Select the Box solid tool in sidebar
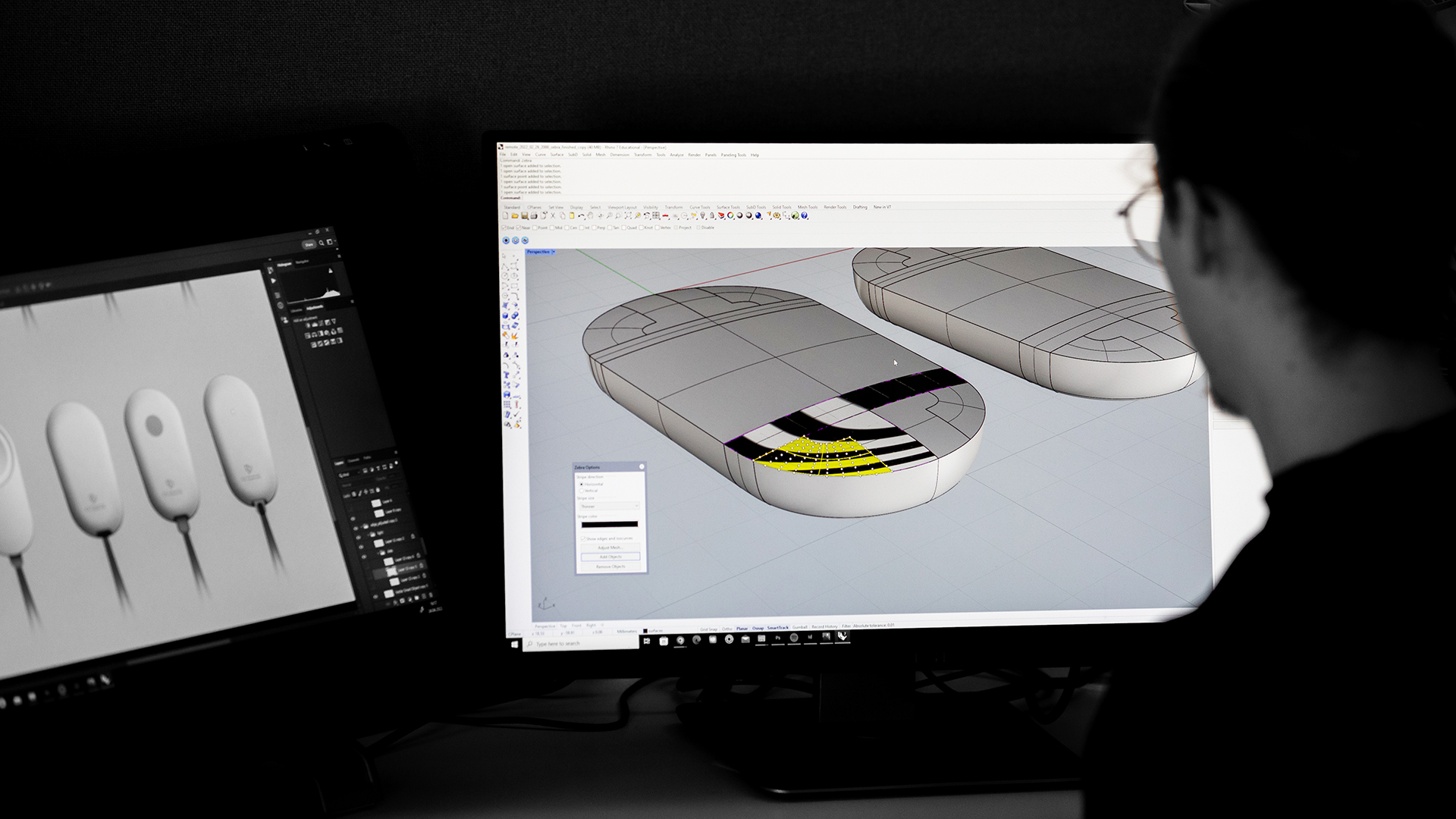The width and height of the screenshot is (1456, 819). [x=505, y=315]
